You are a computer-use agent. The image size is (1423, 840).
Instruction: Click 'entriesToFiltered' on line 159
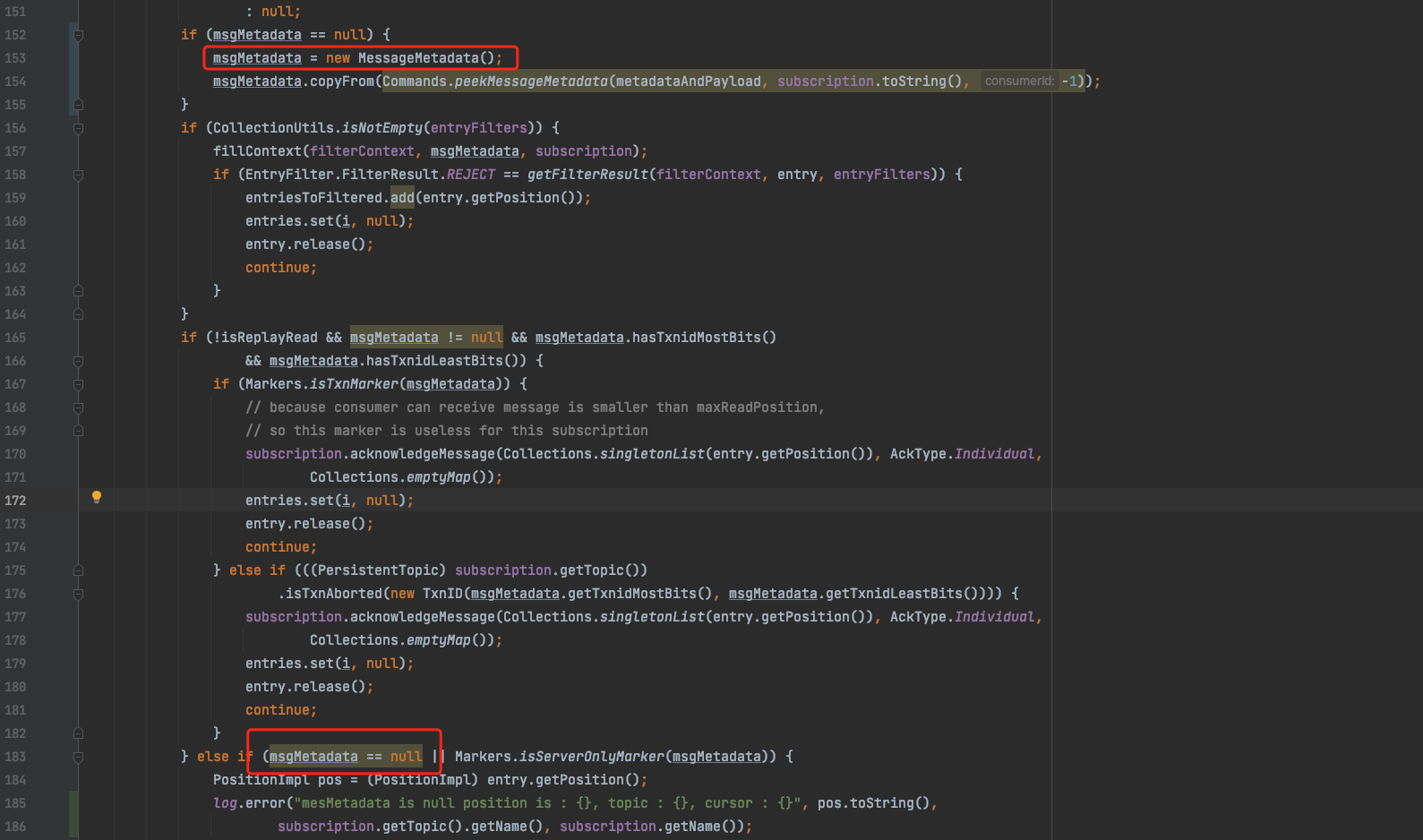click(313, 198)
